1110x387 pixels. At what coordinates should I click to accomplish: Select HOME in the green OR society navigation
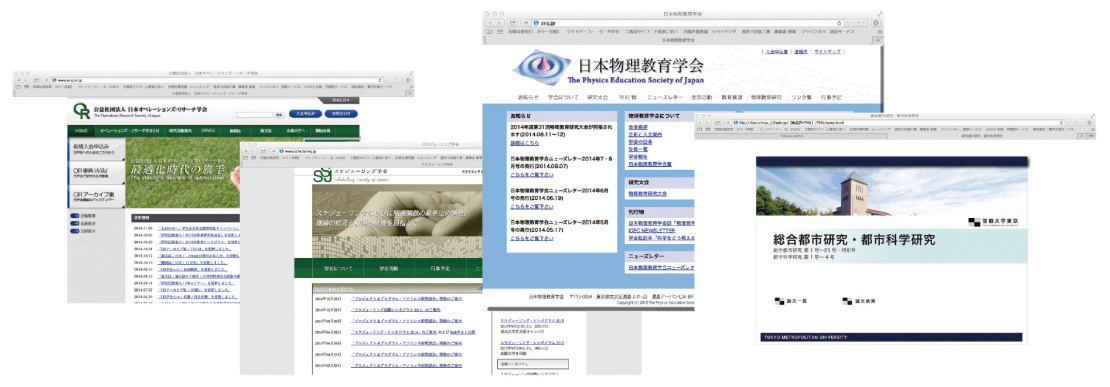(82, 131)
